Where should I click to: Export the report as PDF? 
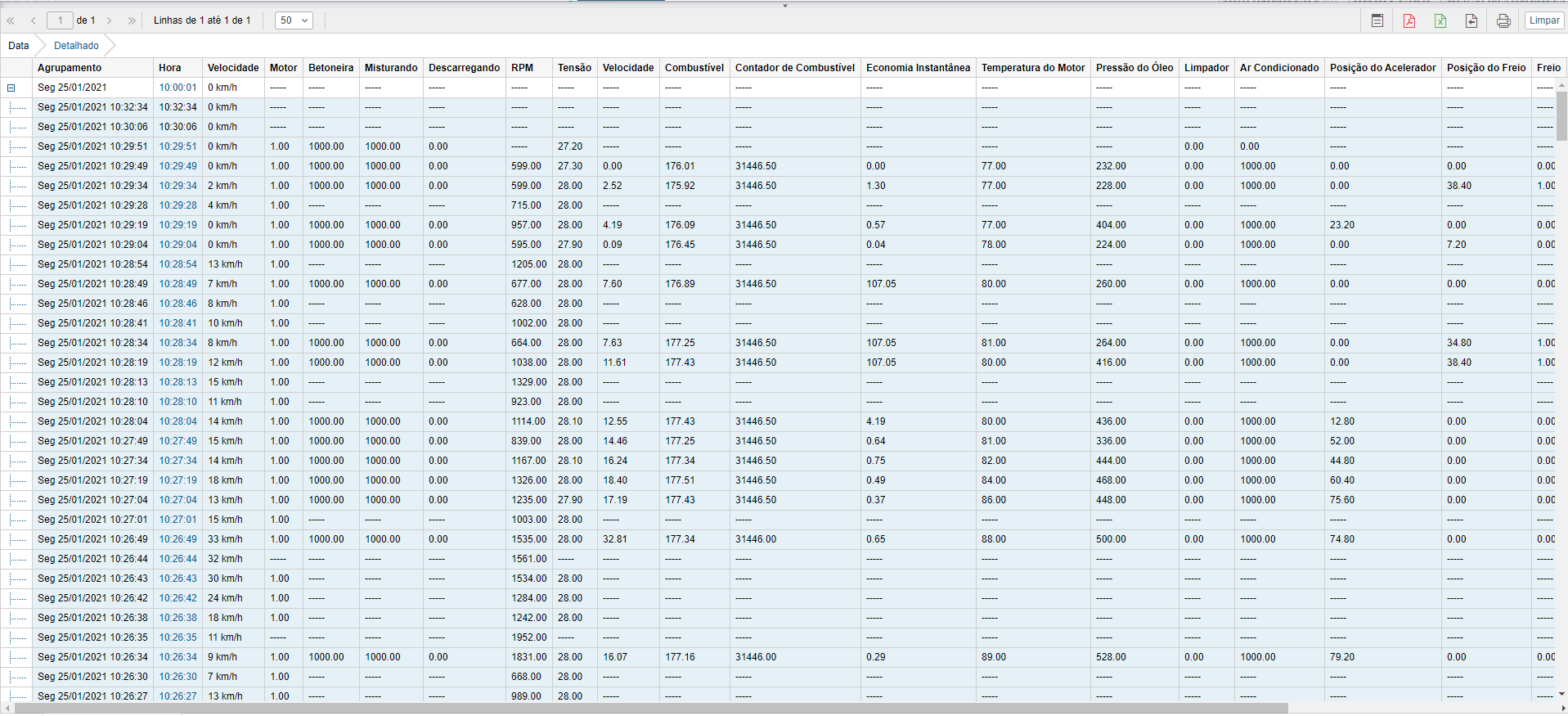point(1409,20)
